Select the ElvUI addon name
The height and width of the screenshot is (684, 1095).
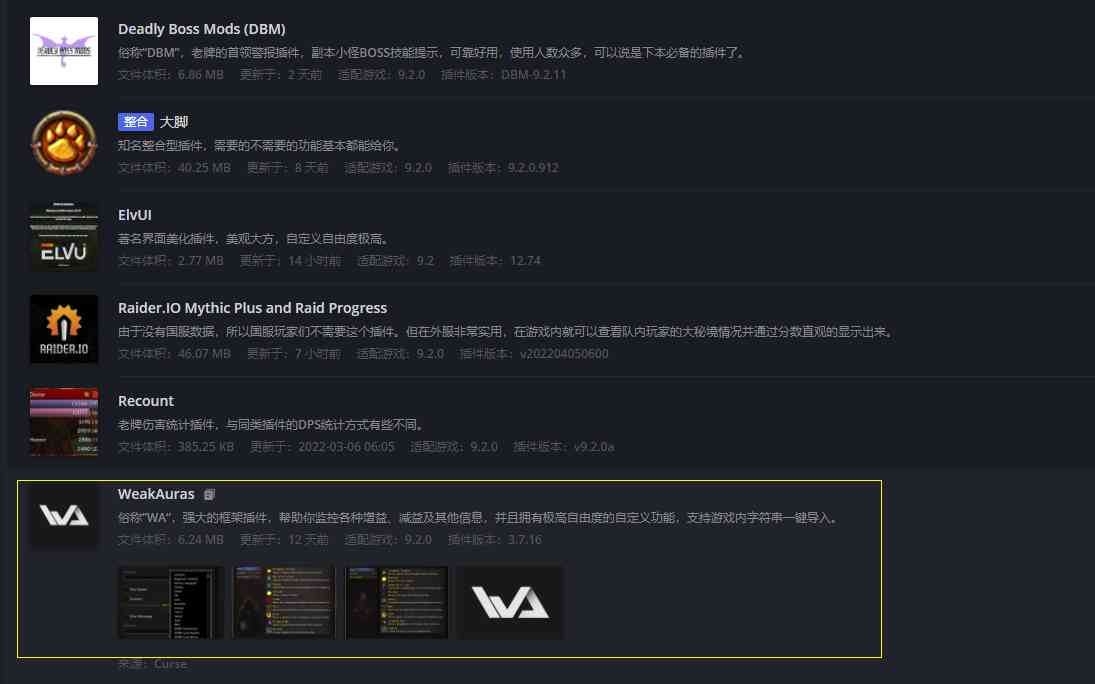135,214
